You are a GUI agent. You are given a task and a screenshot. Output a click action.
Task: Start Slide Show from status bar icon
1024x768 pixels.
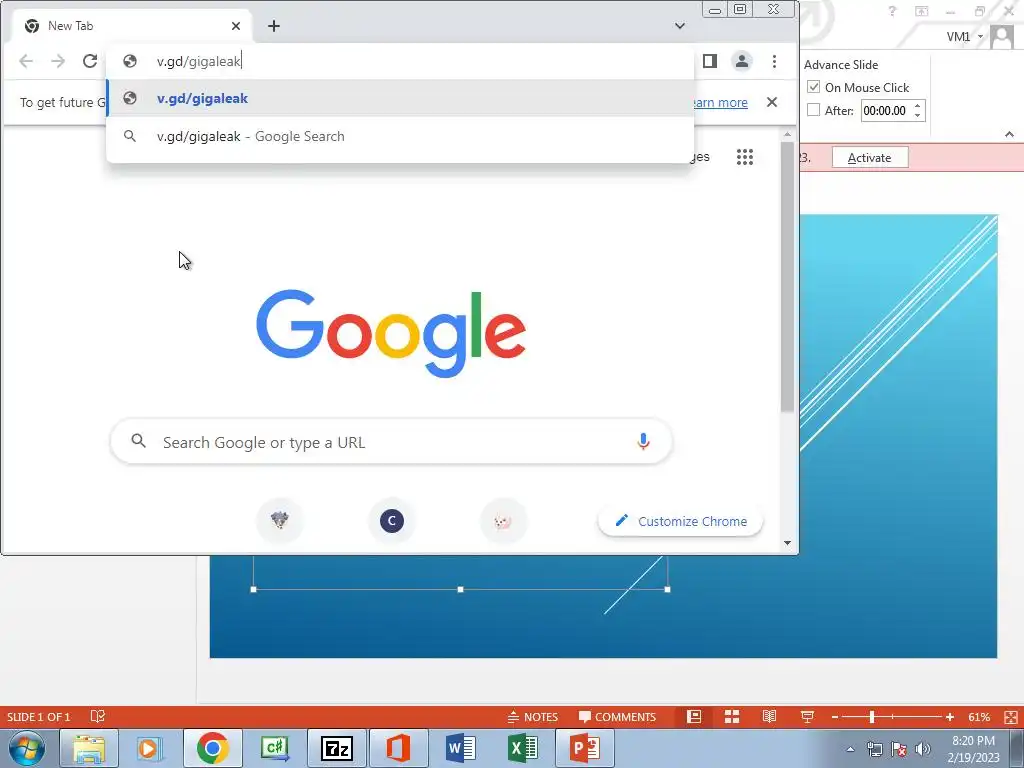click(807, 716)
